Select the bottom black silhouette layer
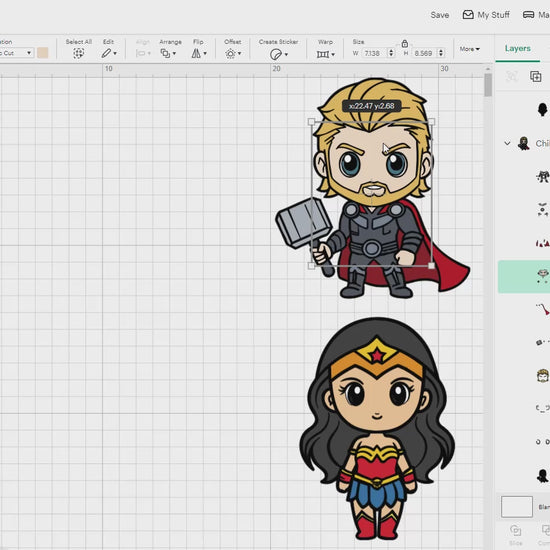550x550 pixels. click(x=543, y=476)
